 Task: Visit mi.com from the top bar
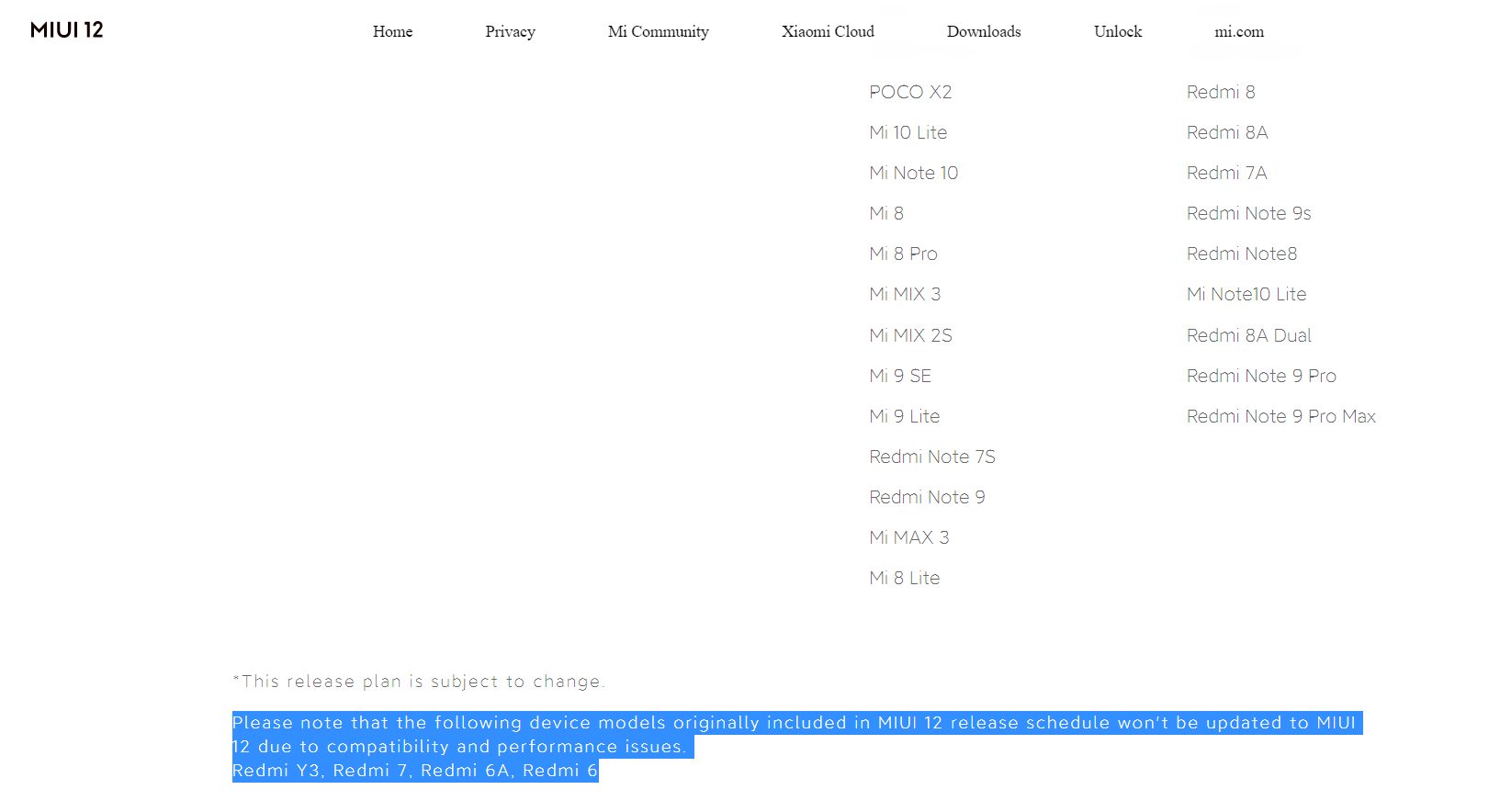pos(1239,31)
